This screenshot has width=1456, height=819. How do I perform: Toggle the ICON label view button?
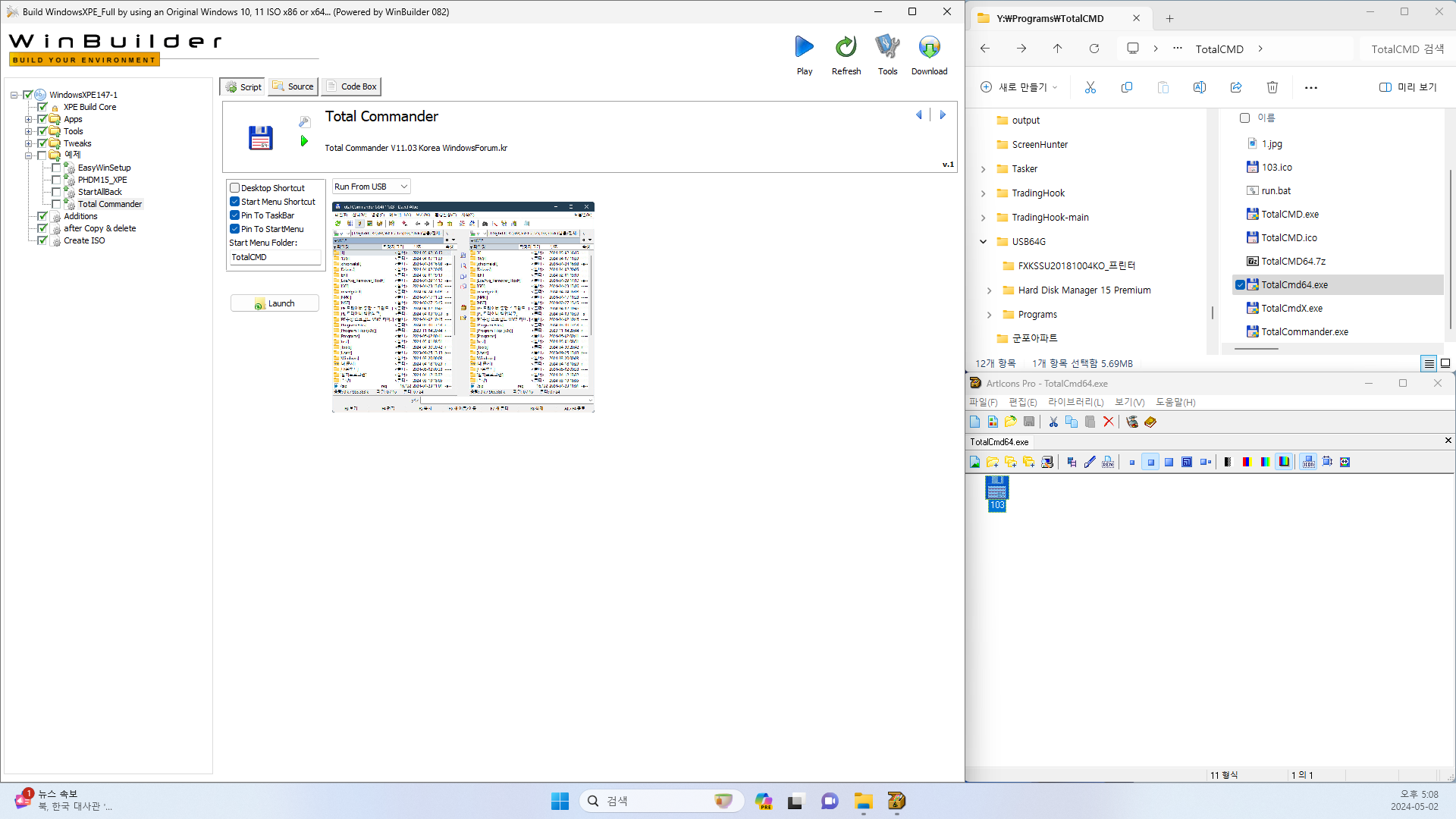click(1309, 462)
